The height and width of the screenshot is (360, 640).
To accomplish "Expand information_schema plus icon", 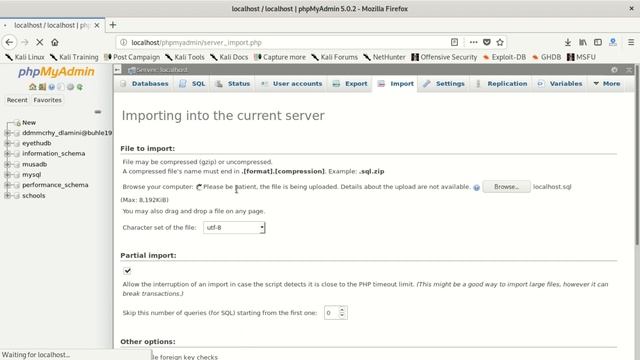I will click(7, 154).
